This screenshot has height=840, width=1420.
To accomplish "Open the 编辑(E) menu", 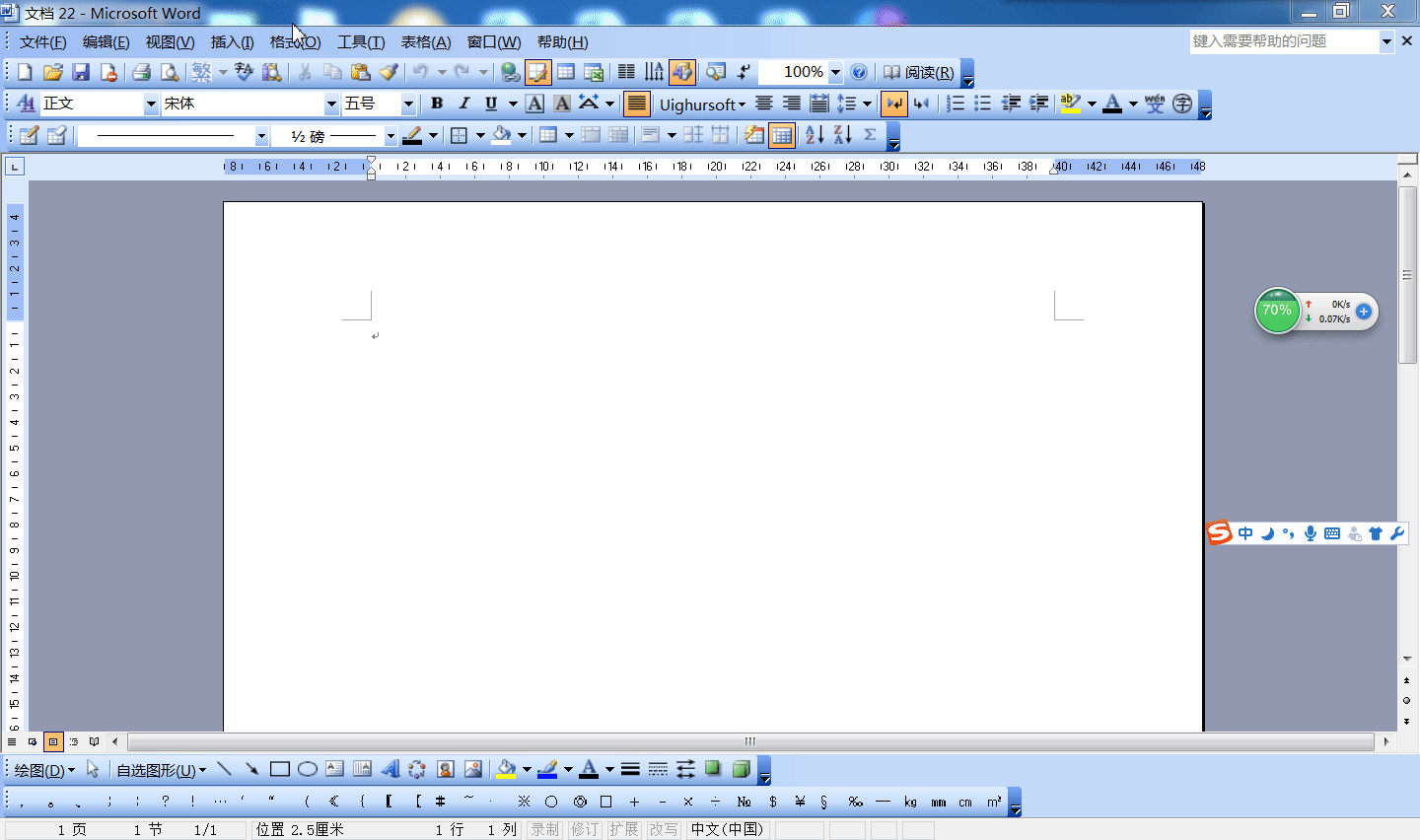I will click(106, 42).
